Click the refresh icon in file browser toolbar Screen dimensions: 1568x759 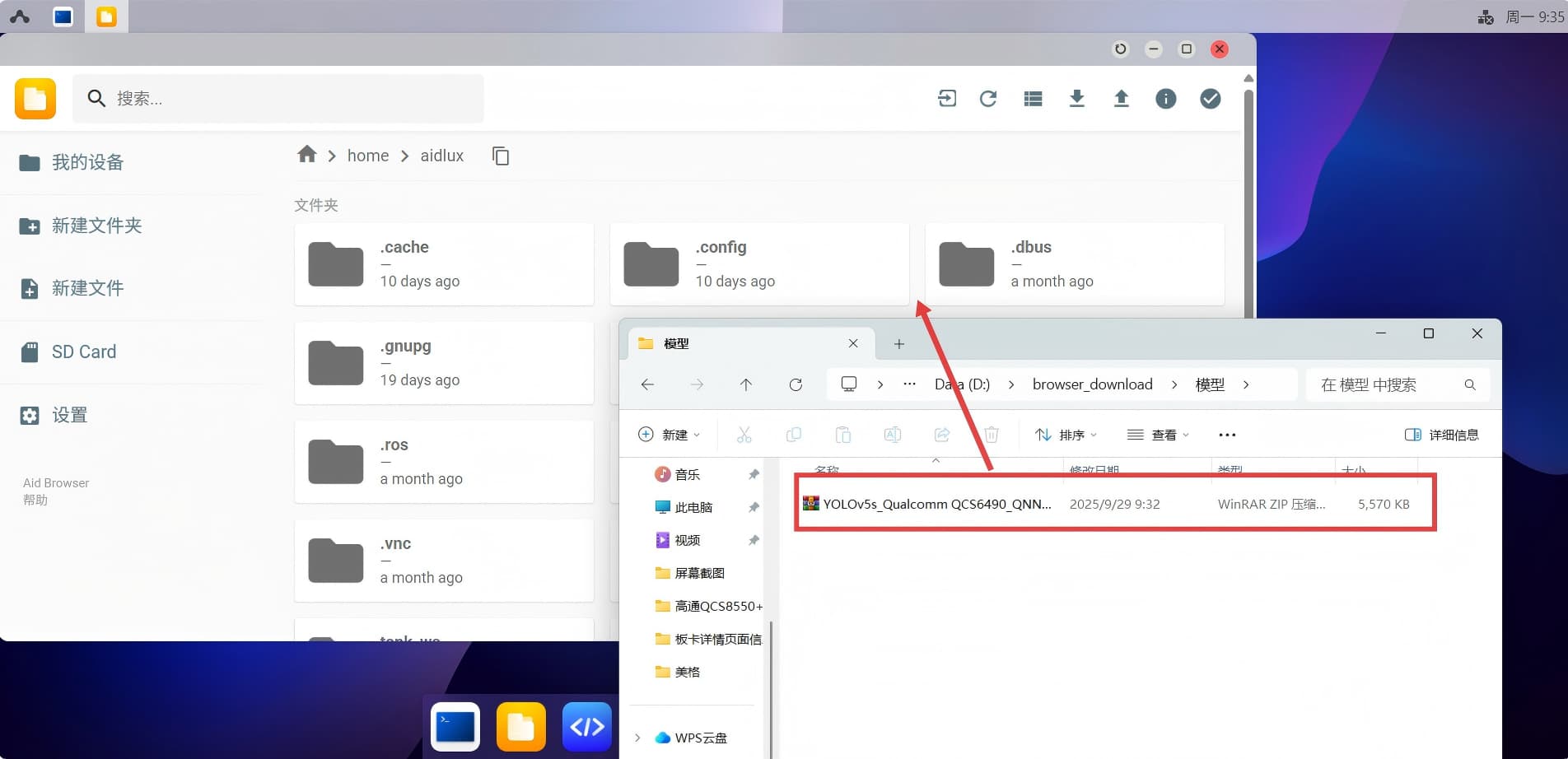[988, 99]
